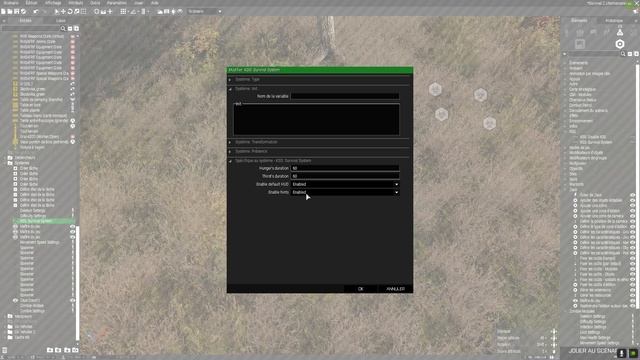Open the Enable hints dropdown
The width and height of the screenshot is (640, 360).
(345, 192)
